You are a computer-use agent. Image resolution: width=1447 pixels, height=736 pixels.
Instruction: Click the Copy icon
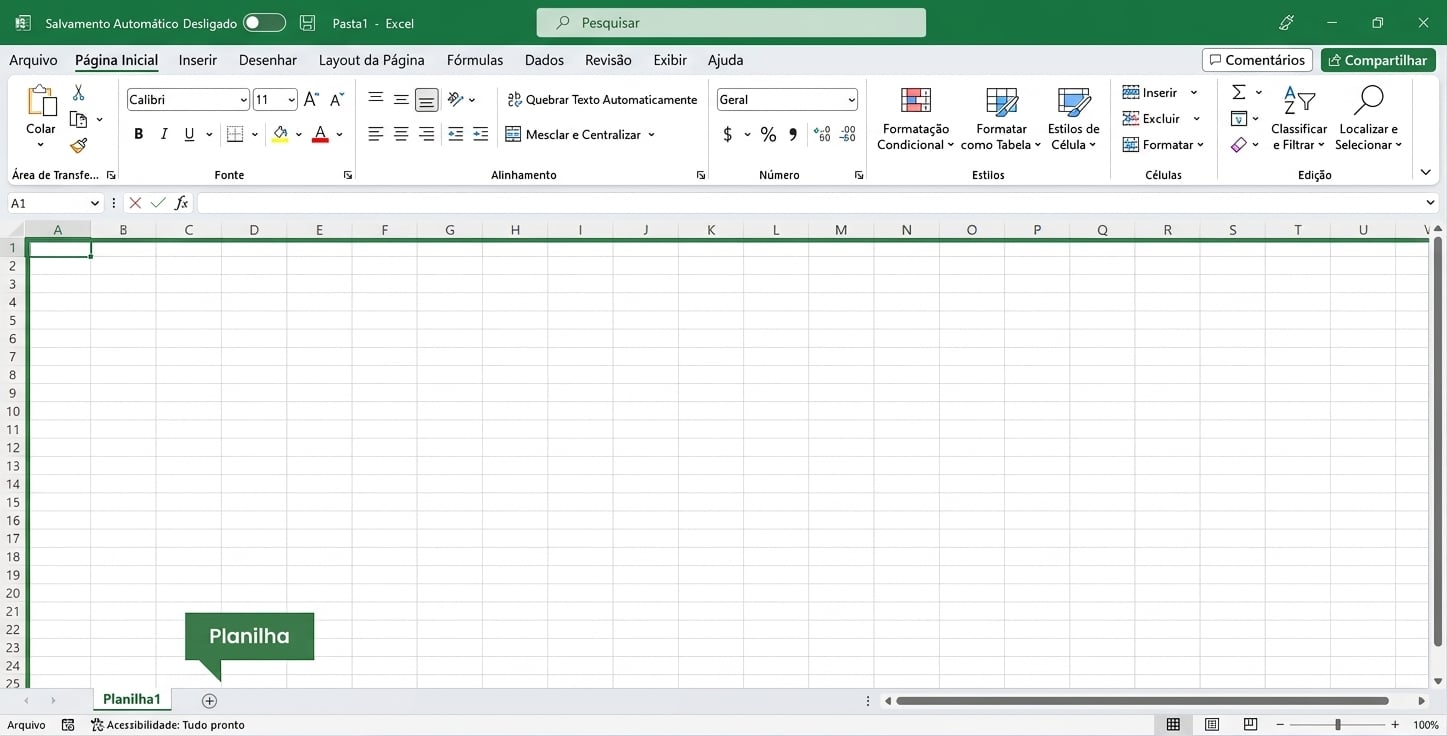coord(78,119)
